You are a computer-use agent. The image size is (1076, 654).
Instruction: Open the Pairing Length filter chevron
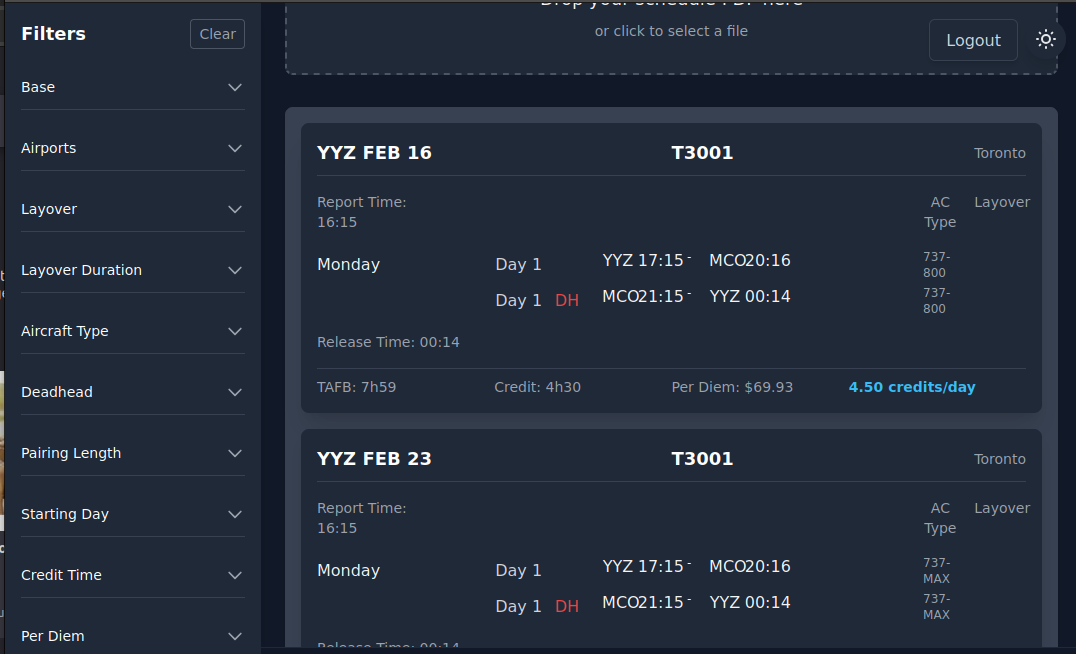pyautogui.click(x=235, y=453)
